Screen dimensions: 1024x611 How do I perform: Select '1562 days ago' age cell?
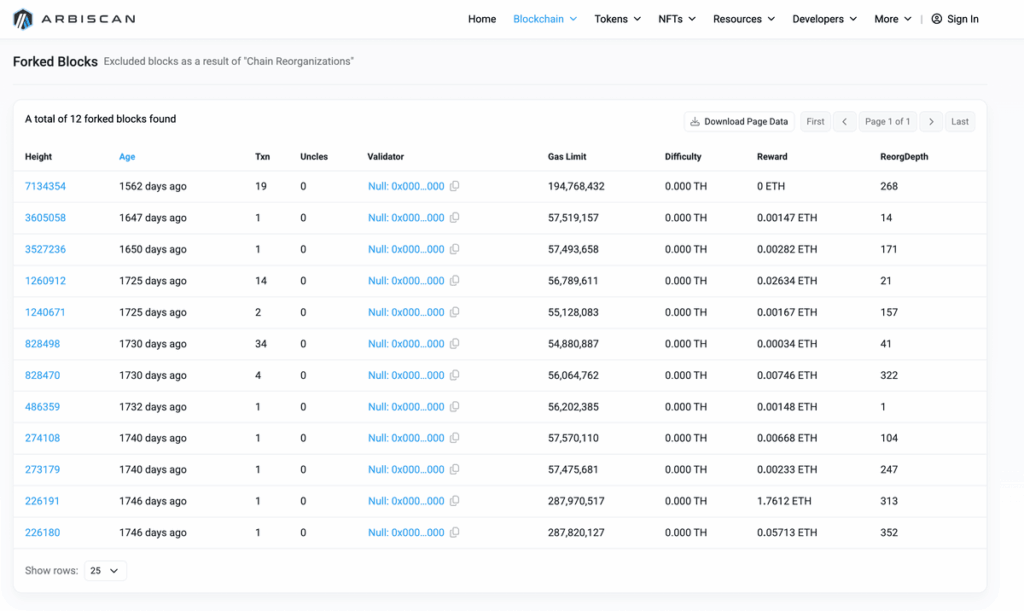pyautogui.click(x=153, y=186)
